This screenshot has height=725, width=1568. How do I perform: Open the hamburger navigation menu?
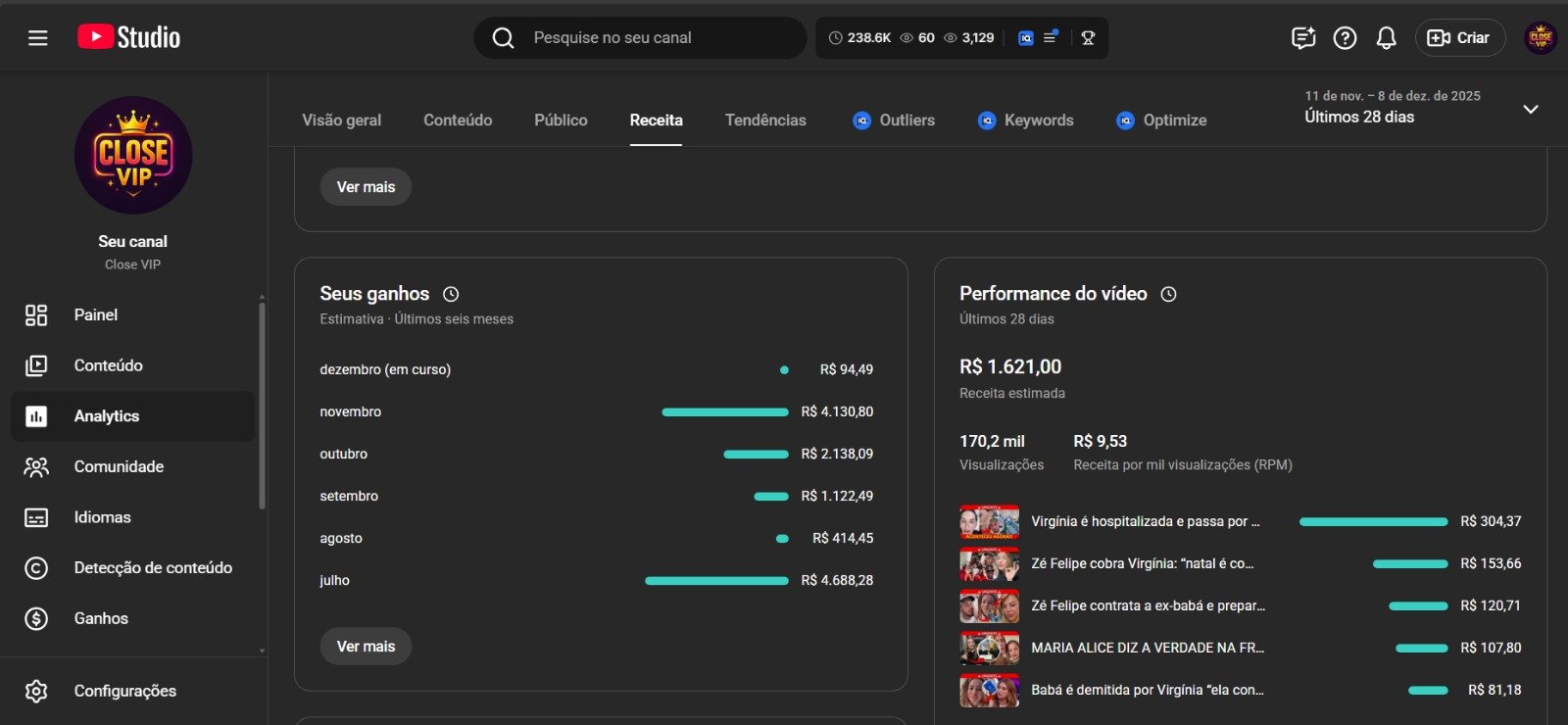pyautogui.click(x=37, y=38)
